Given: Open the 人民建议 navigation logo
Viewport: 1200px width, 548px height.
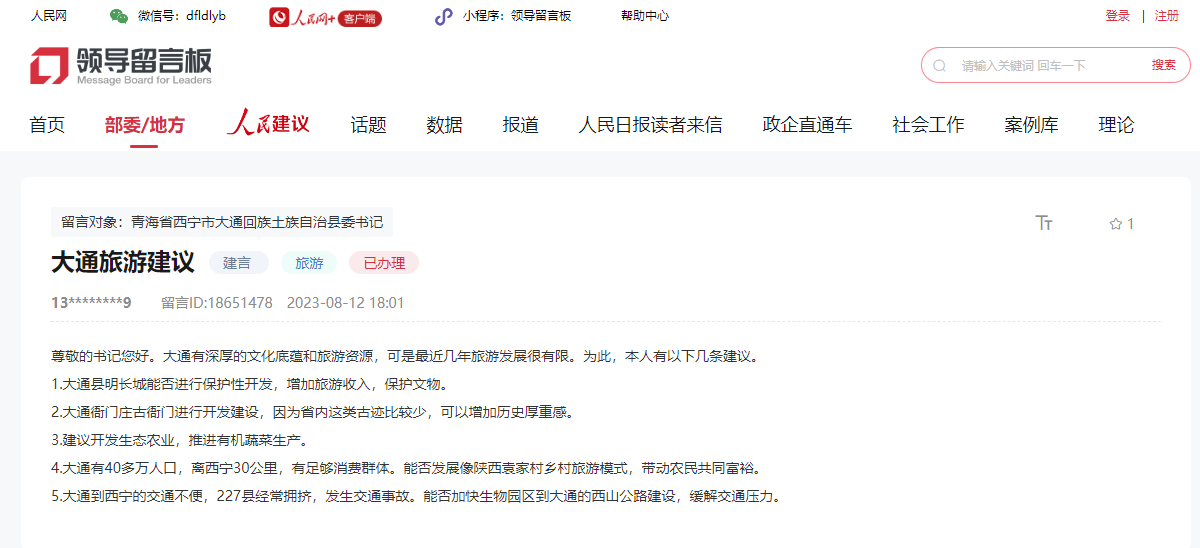Looking at the screenshot, I should point(268,124).
